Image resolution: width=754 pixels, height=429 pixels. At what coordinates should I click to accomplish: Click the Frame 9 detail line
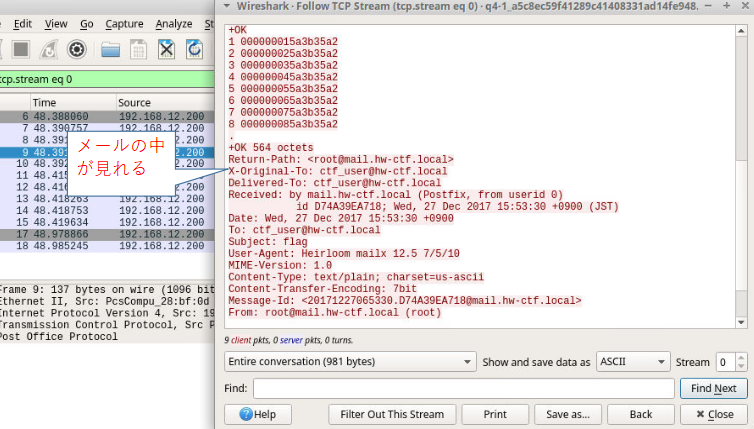pos(107,290)
